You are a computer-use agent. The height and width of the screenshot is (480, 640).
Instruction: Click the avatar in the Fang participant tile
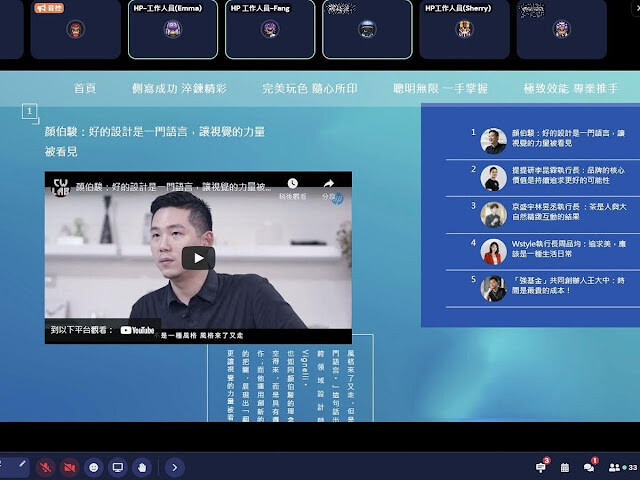pyautogui.click(x=270, y=29)
